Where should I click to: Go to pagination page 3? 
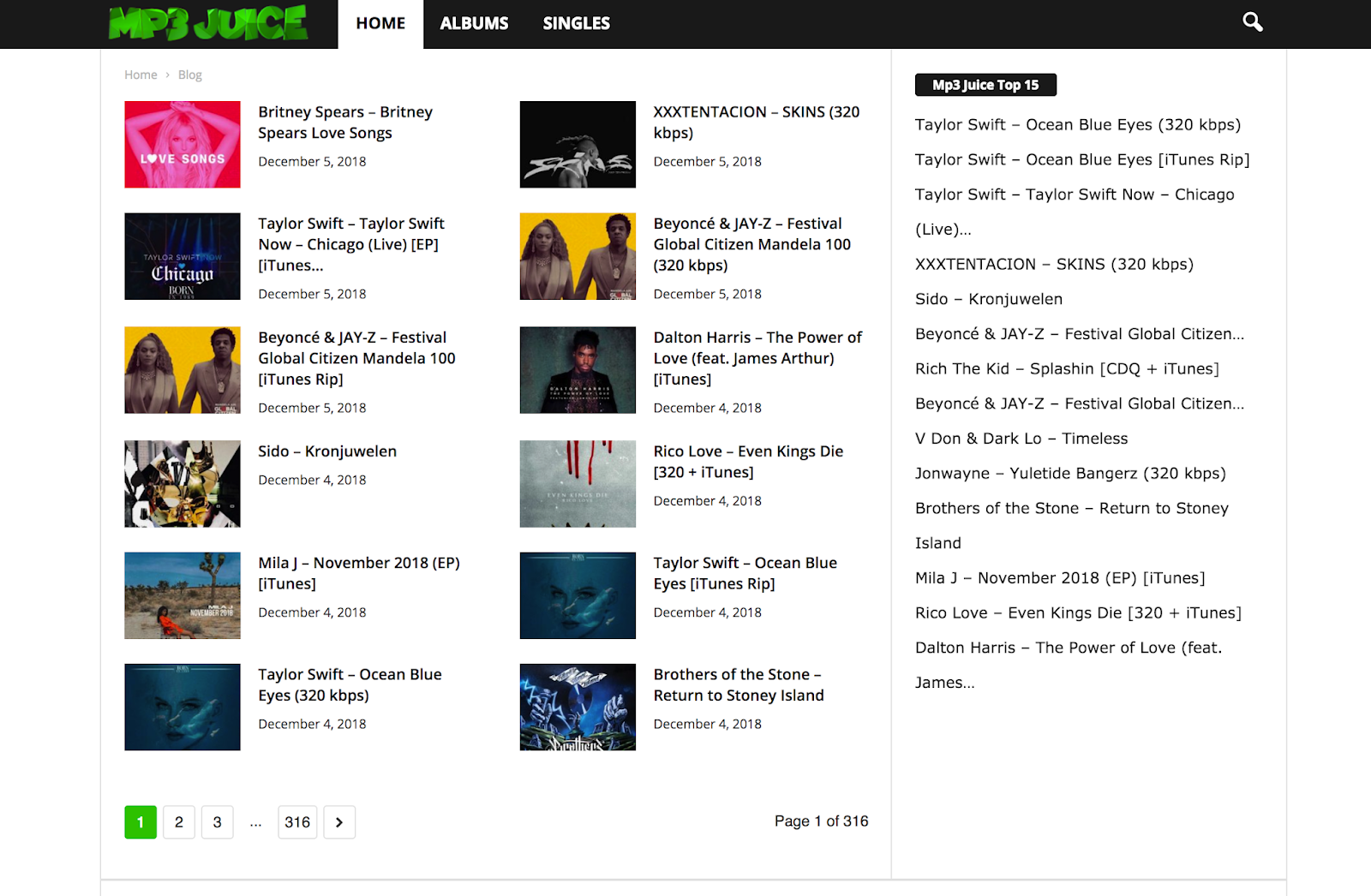[218, 822]
